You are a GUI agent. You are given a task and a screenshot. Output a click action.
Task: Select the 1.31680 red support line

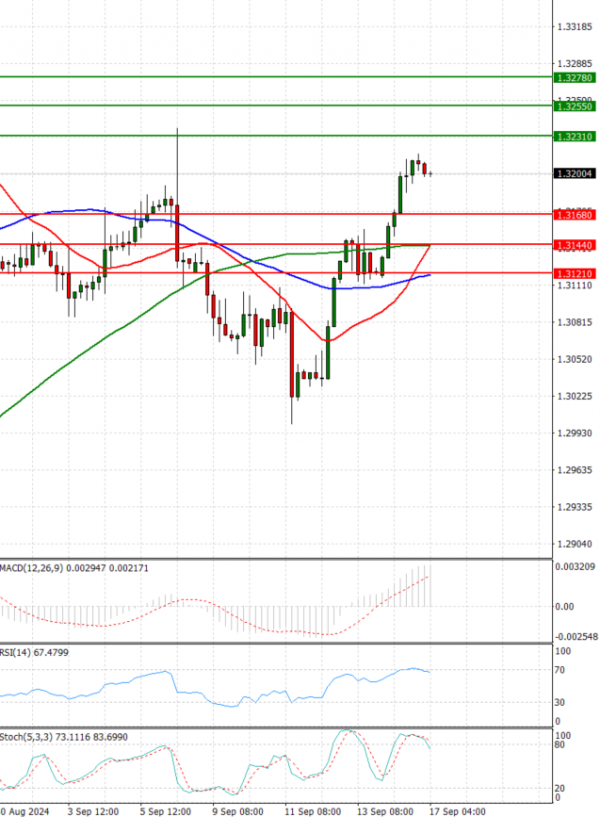coord(276,214)
